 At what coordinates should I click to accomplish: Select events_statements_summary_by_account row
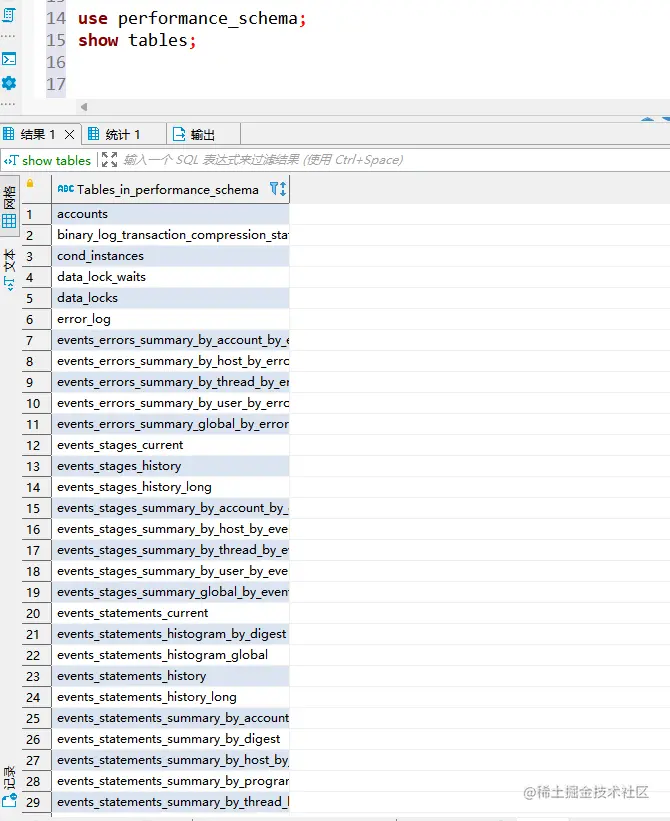[170, 718]
